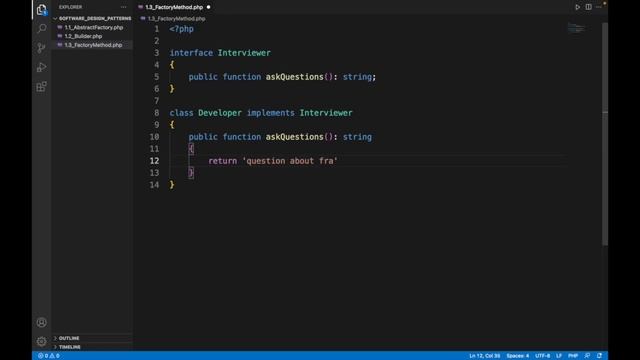Open the Search view in the activity bar
640x360 pixels.
click(x=42, y=28)
